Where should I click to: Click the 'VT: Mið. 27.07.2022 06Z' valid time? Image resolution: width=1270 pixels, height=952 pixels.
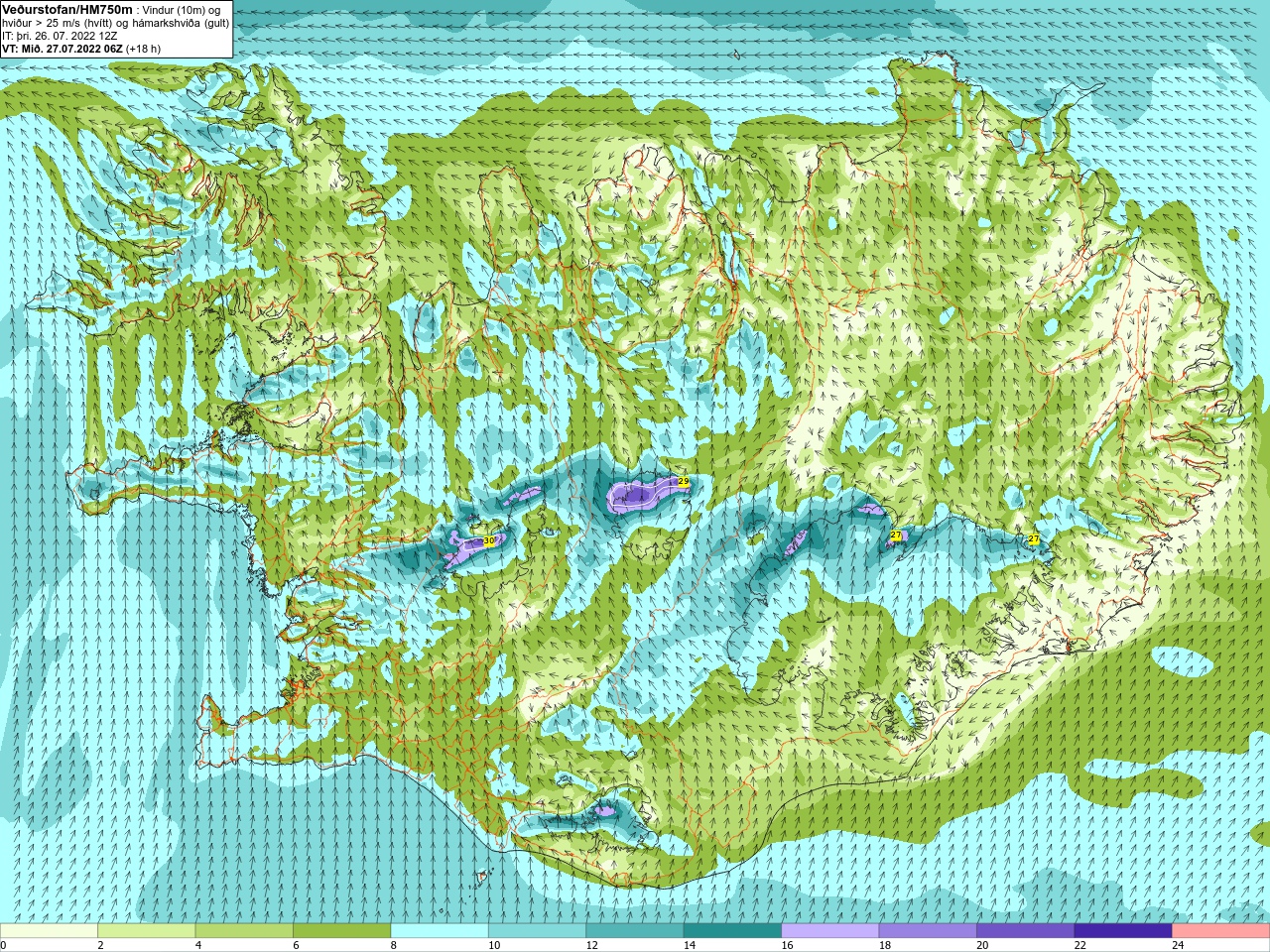[x=63, y=49]
